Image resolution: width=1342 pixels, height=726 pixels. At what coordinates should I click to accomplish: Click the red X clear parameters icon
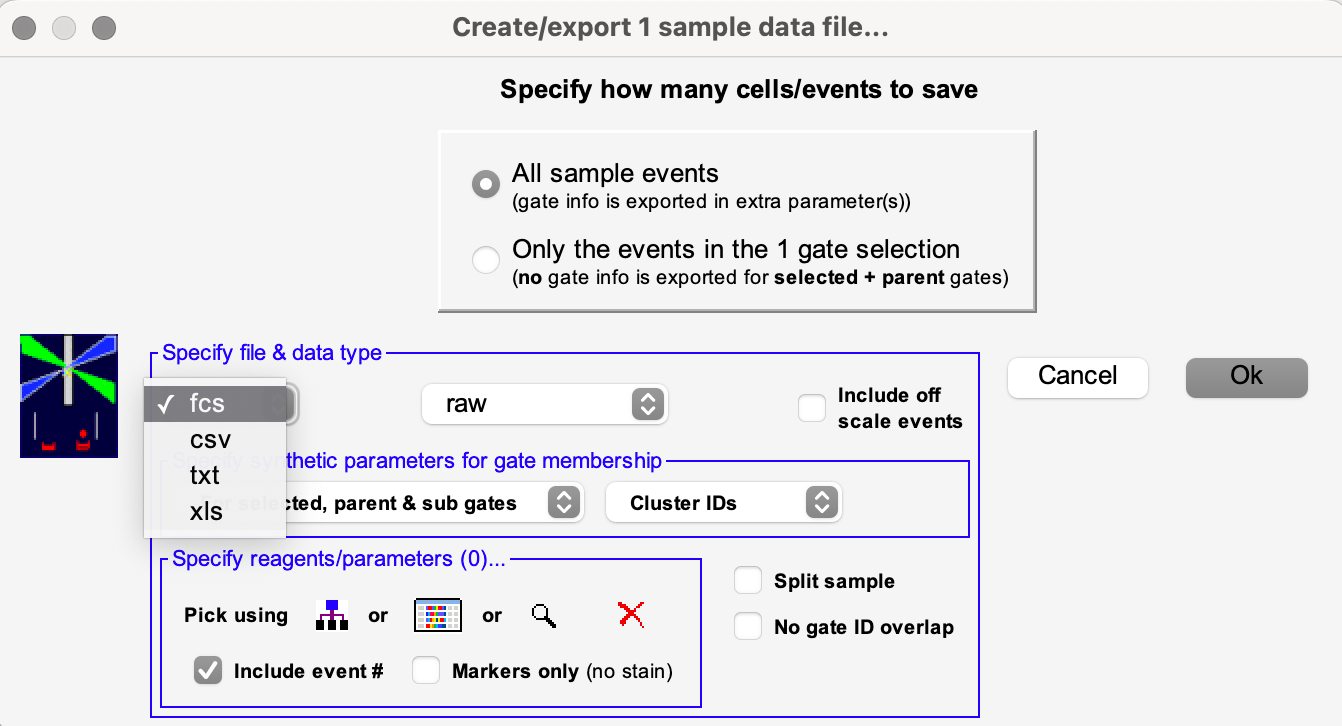[631, 615]
